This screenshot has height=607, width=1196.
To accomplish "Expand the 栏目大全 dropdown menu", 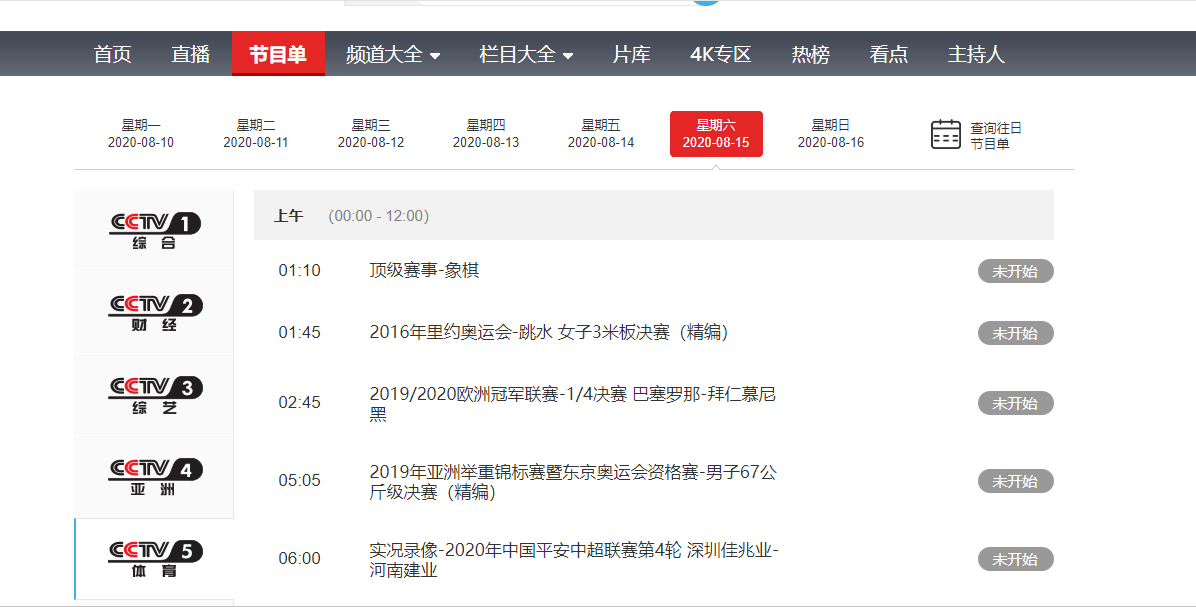I will click(x=526, y=55).
